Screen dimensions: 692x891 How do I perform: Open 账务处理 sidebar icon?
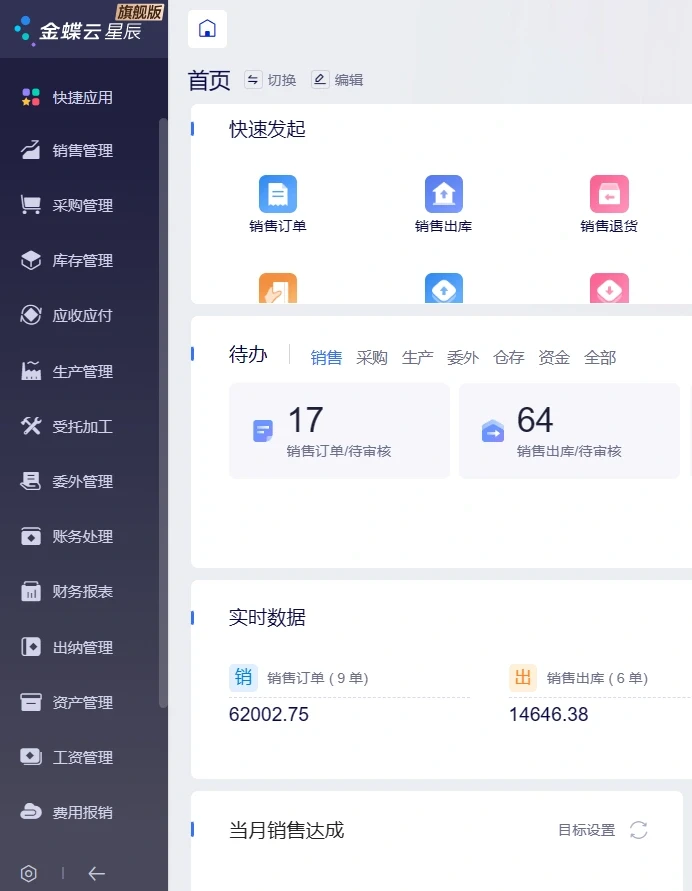tap(31, 536)
